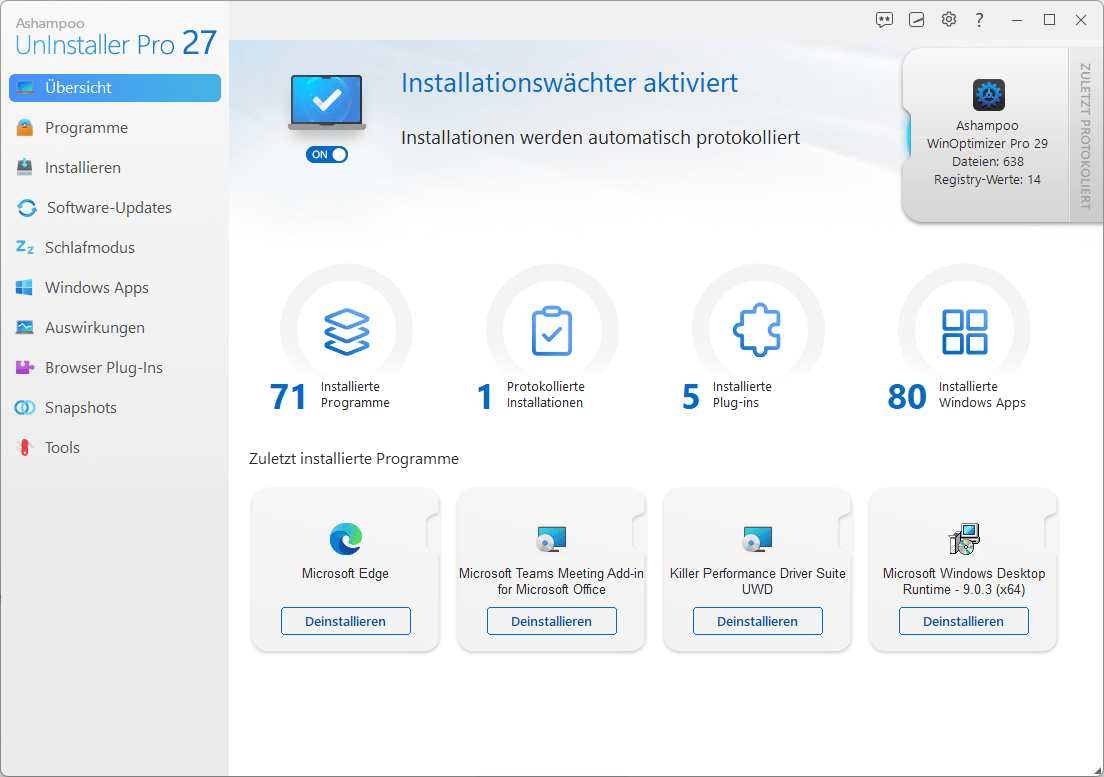Click the Schlafmodus Zz icon
The width and height of the screenshot is (1104, 777).
click(x=25, y=247)
